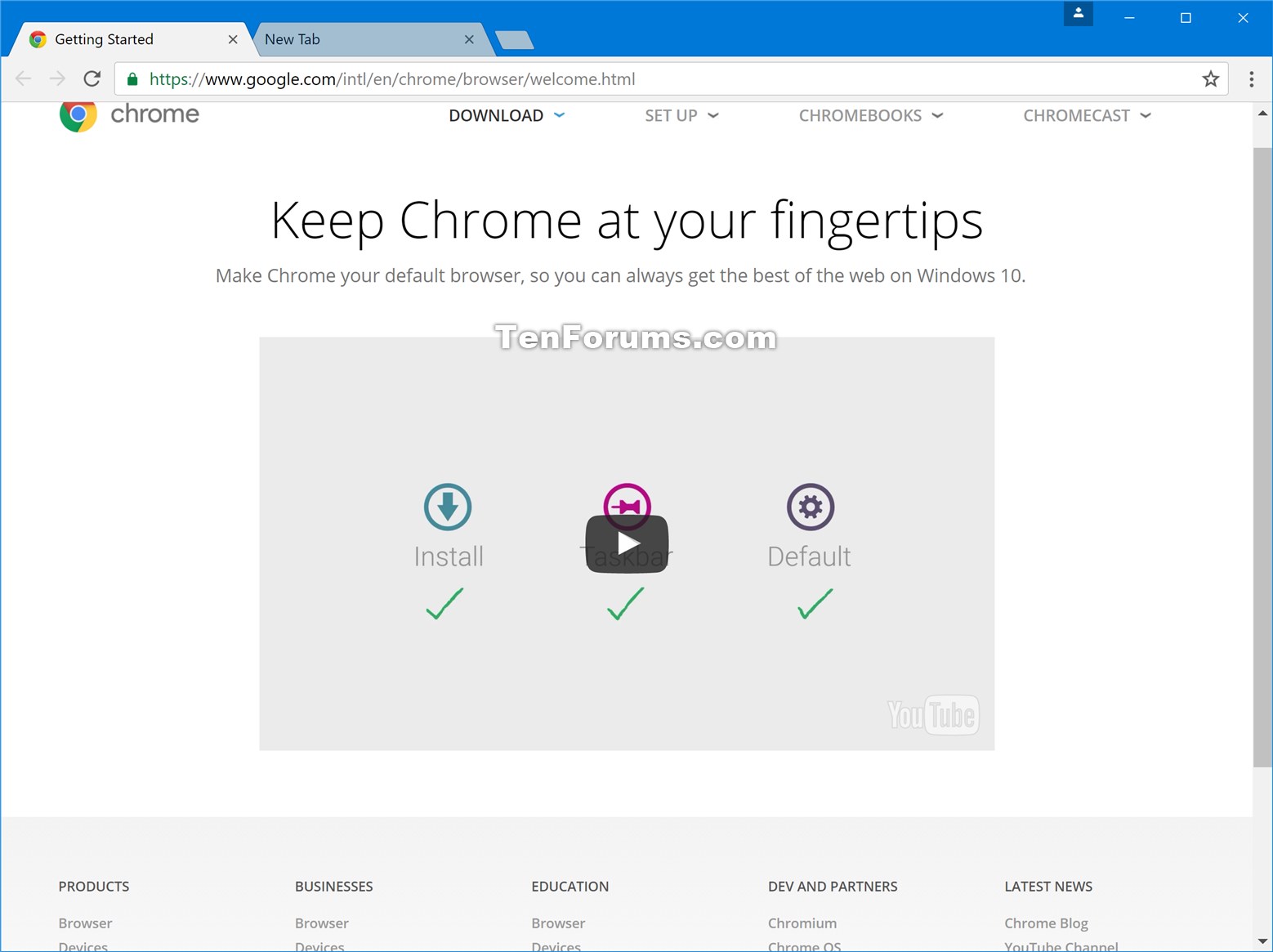Viewport: 1273px width, 952px height.
Task: Play the Chrome setup video
Action: coord(627,543)
